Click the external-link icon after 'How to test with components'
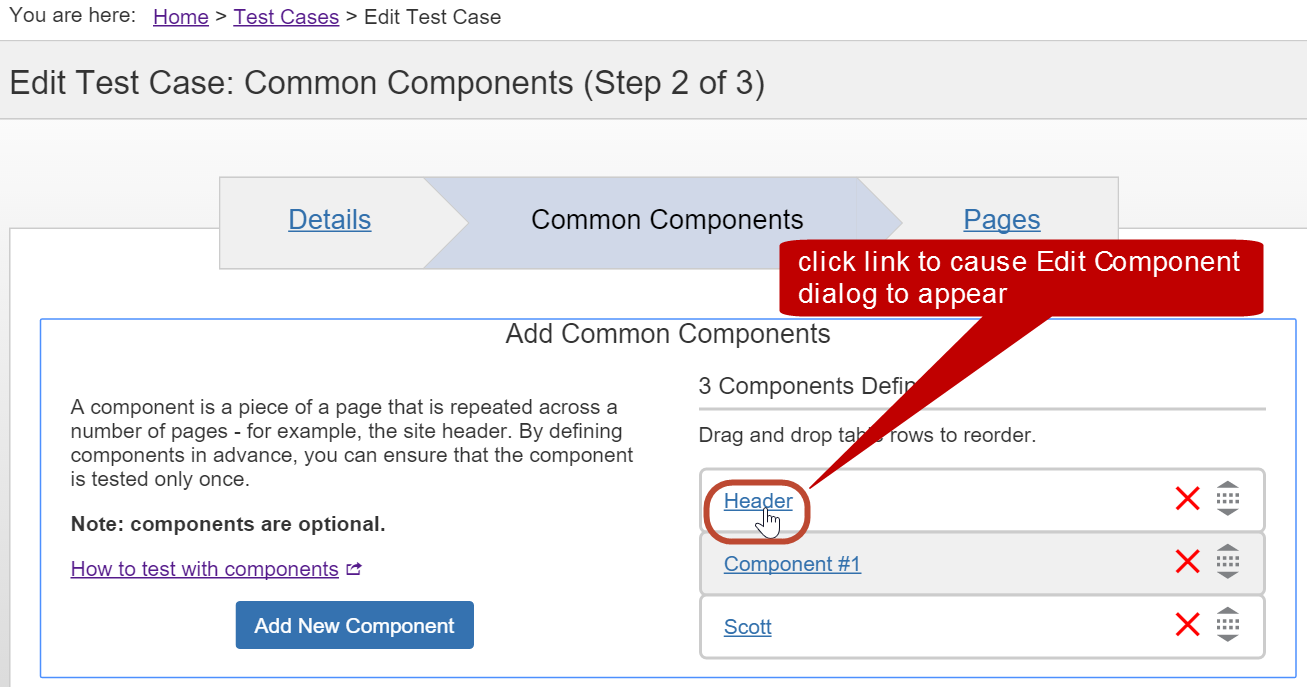Image resolution: width=1307 pixels, height=687 pixels. pos(352,568)
